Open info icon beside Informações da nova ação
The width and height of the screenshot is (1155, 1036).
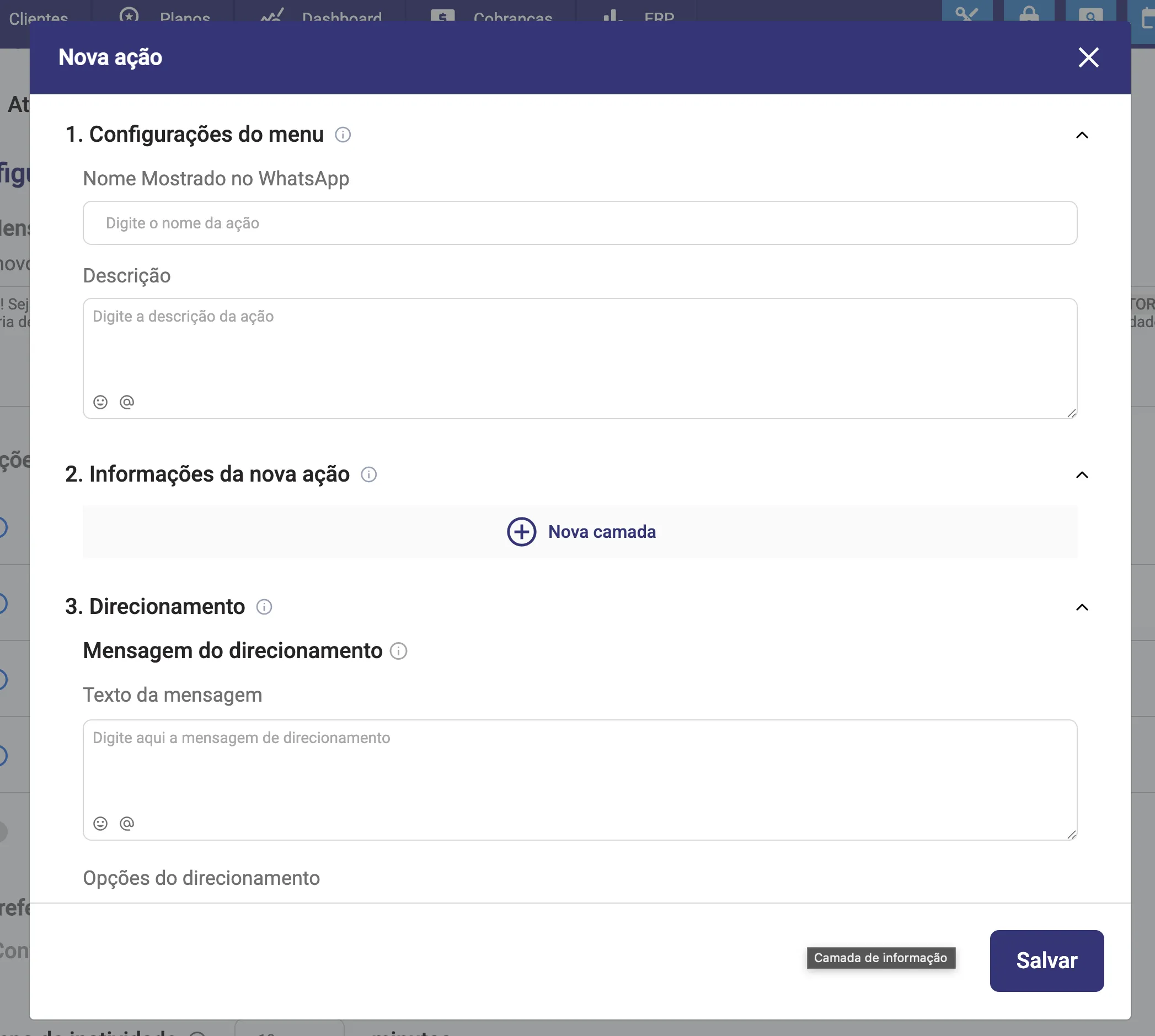369,475
